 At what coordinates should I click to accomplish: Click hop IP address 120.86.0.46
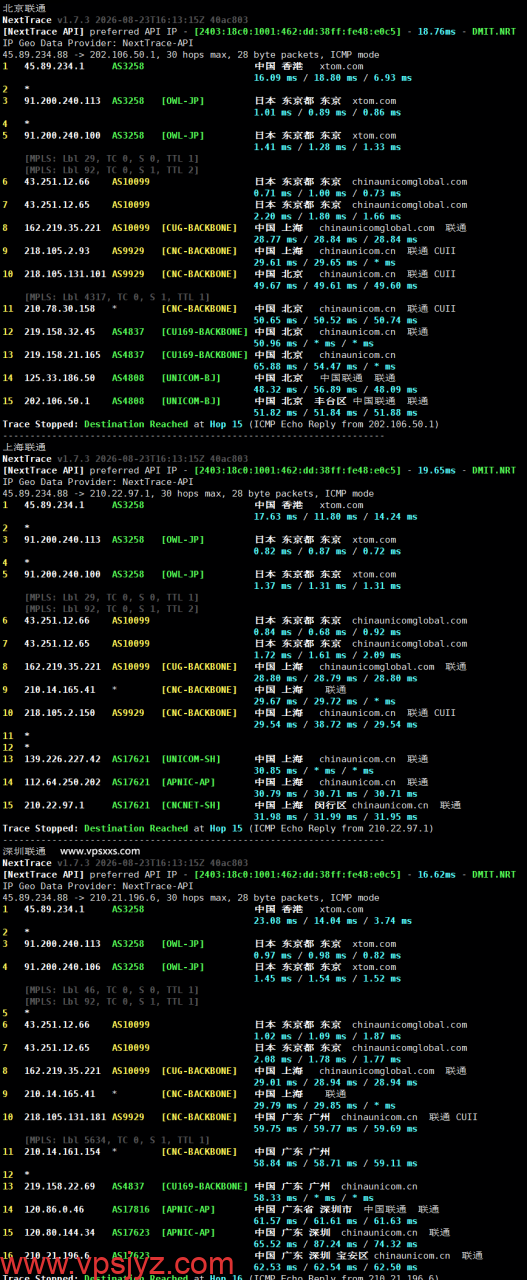coord(54,1209)
